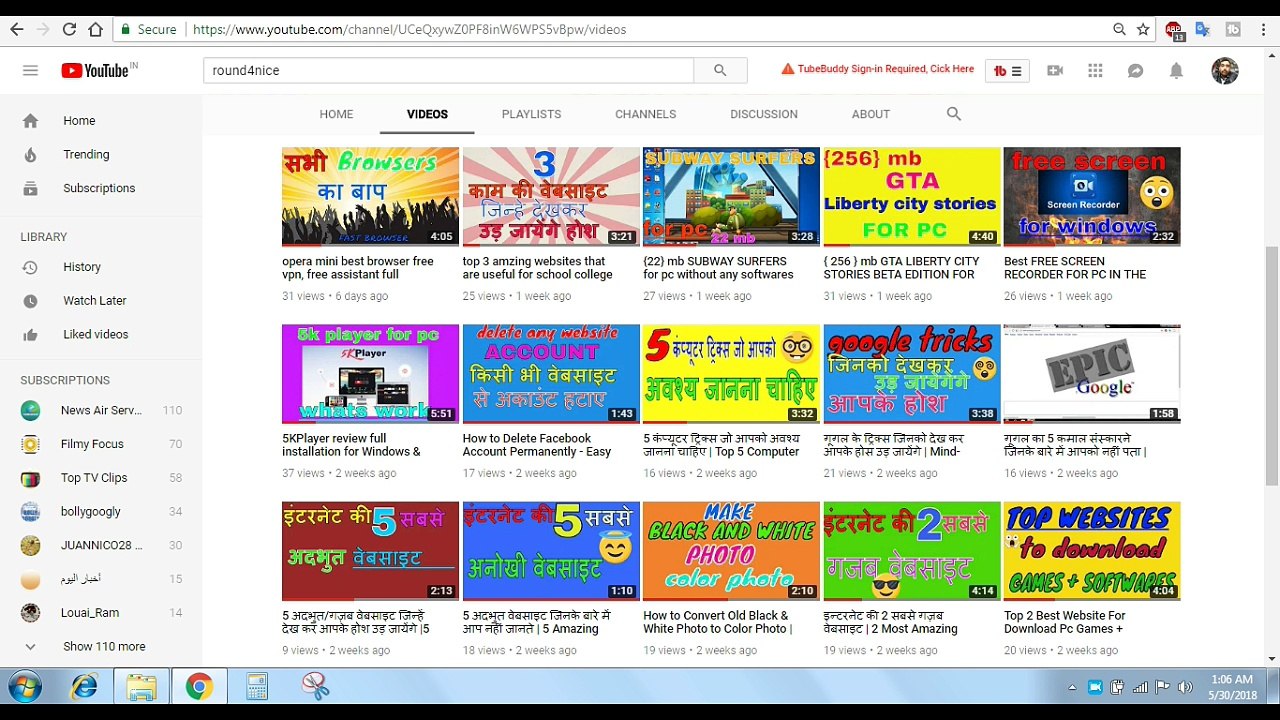This screenshot has height=720, width=1280.
Task: Open the YouTube apps grid icon
Action: 1095,70
